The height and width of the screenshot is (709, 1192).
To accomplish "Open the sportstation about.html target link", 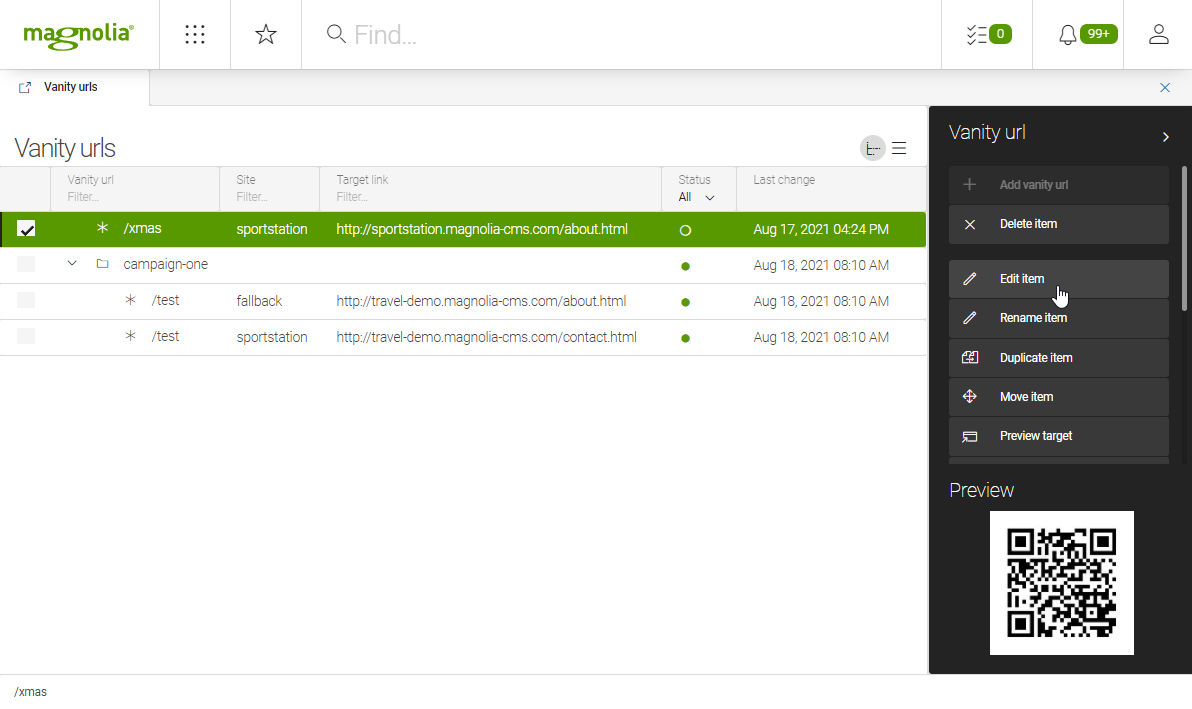I will point(482,229).
